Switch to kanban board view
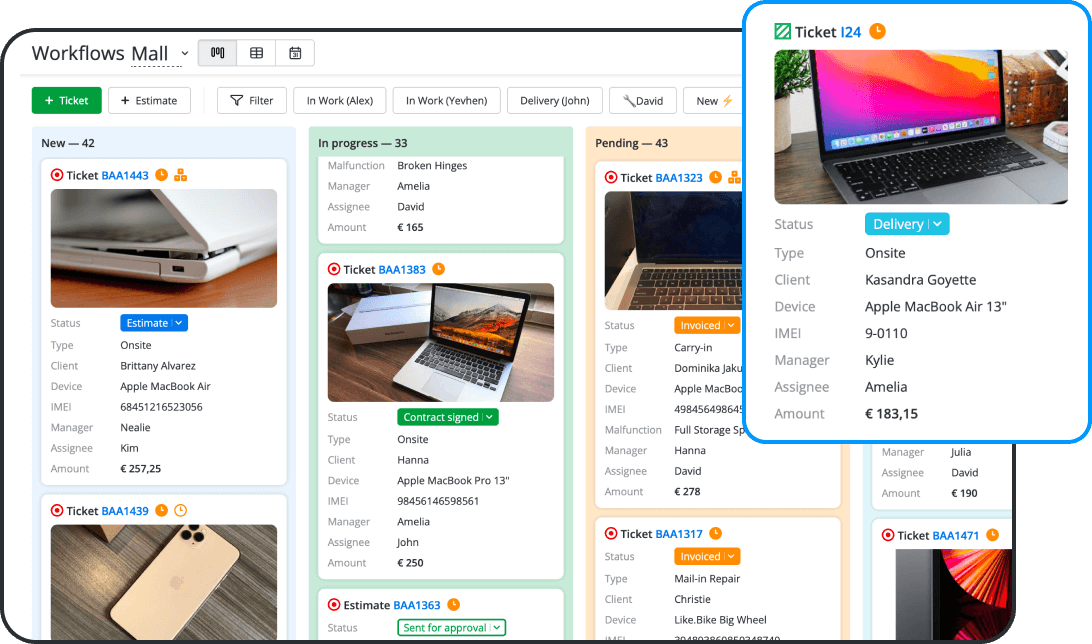Image resolution: width=1092 pixels, height=644 pixels. pyautogui.click(x=218, y=53)
